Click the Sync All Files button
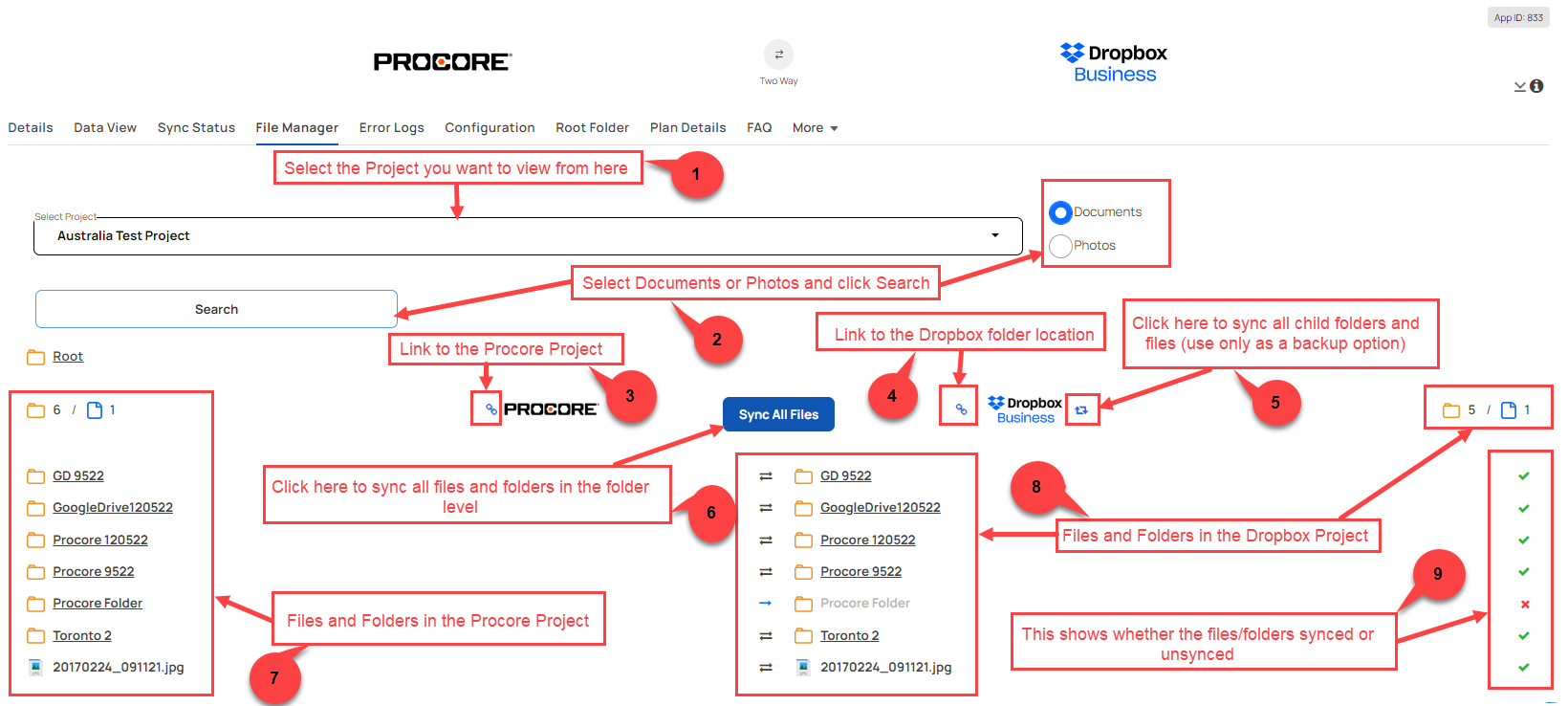Viewport: 1568px width, 706px height. point(778,414)
